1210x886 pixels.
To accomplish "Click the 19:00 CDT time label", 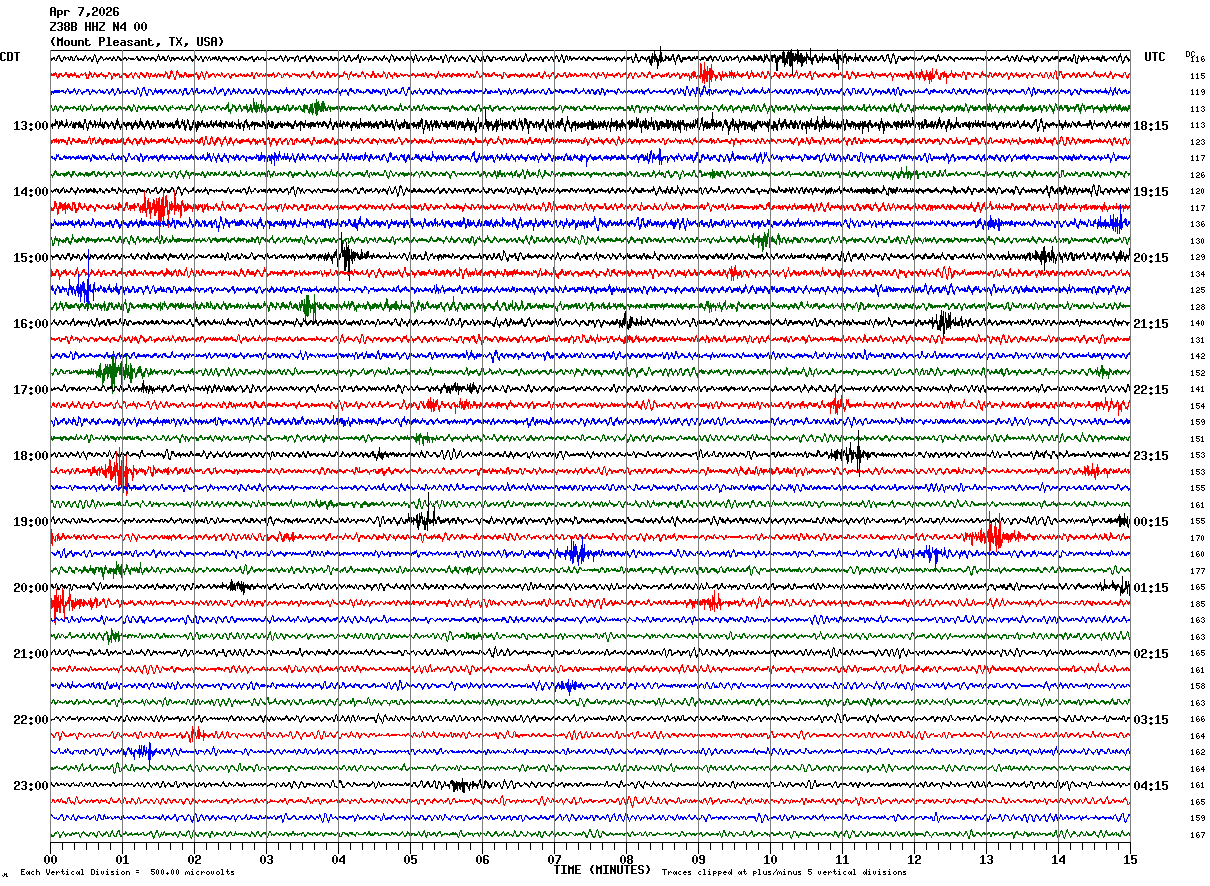I will (30, 522).
